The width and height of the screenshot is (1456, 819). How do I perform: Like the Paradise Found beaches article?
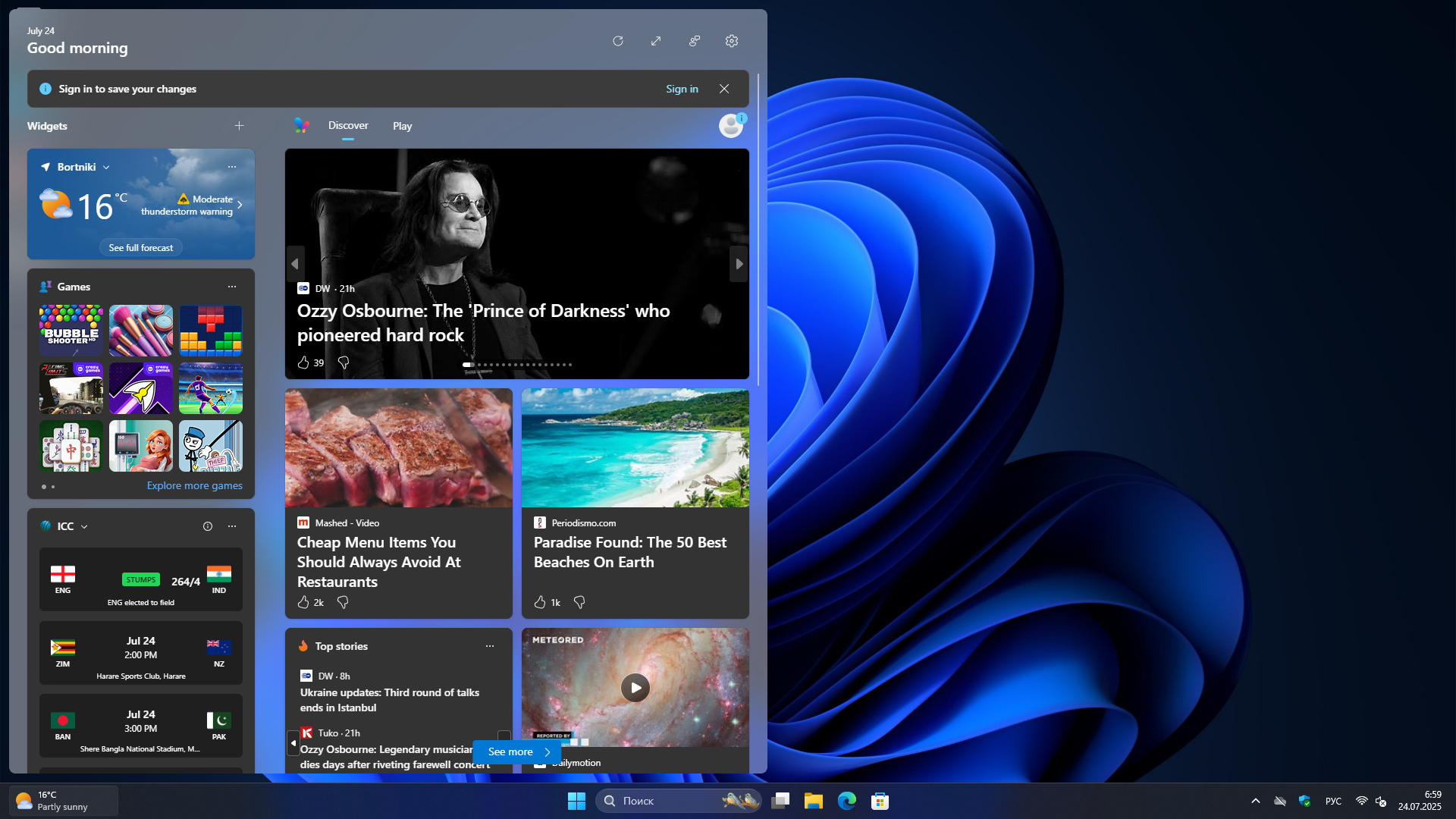540,602
